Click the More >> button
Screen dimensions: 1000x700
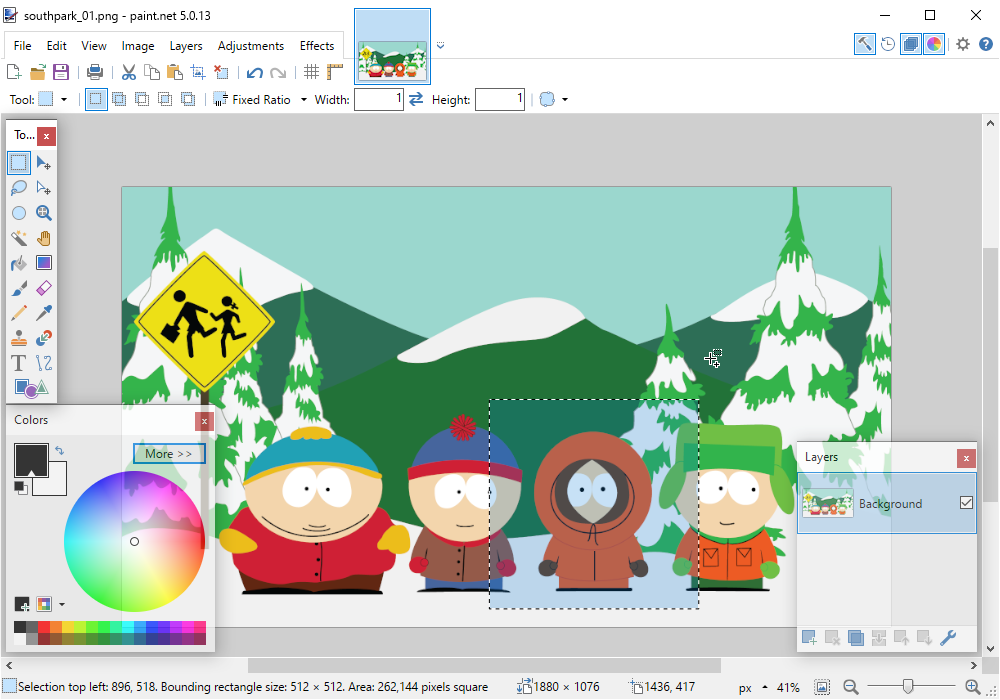(169, 454)
